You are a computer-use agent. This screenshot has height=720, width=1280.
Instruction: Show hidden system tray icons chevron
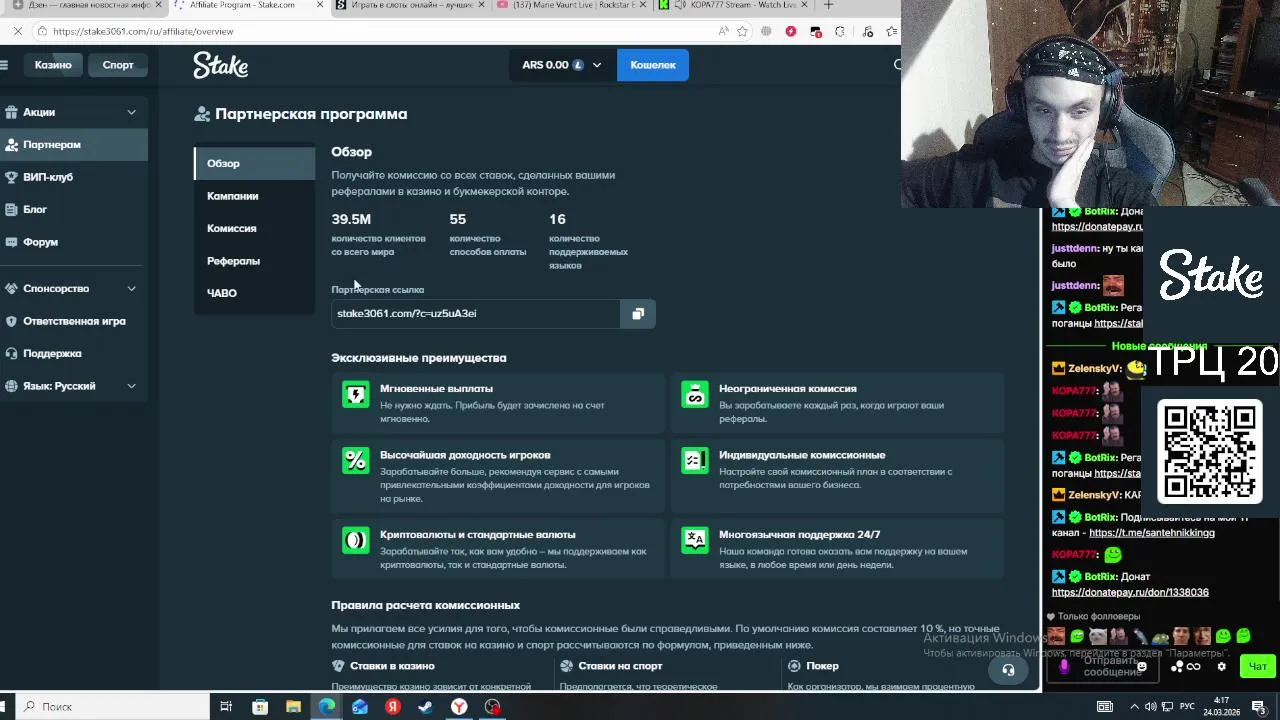pos(1136,706)
